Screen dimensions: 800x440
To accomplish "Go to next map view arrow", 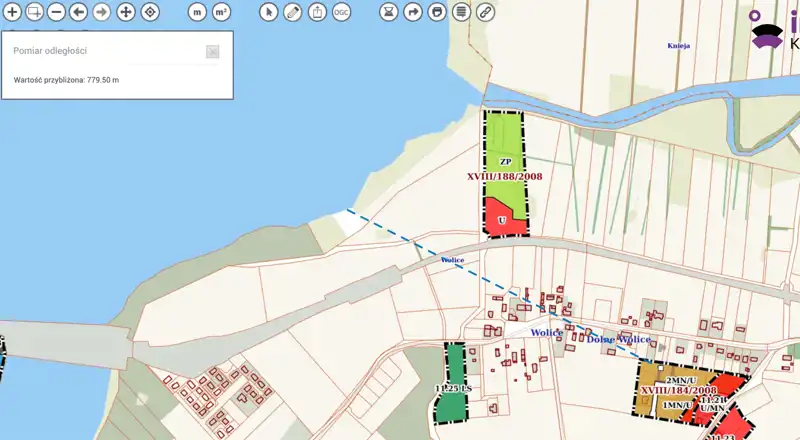I will pos(103,12).
